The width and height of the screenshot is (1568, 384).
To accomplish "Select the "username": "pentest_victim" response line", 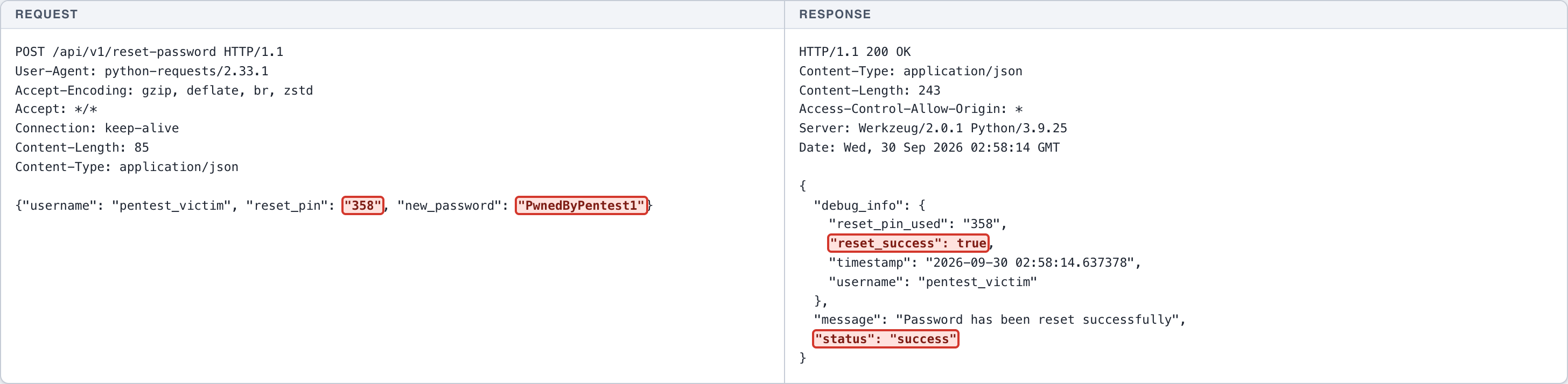I will (933, 282).
